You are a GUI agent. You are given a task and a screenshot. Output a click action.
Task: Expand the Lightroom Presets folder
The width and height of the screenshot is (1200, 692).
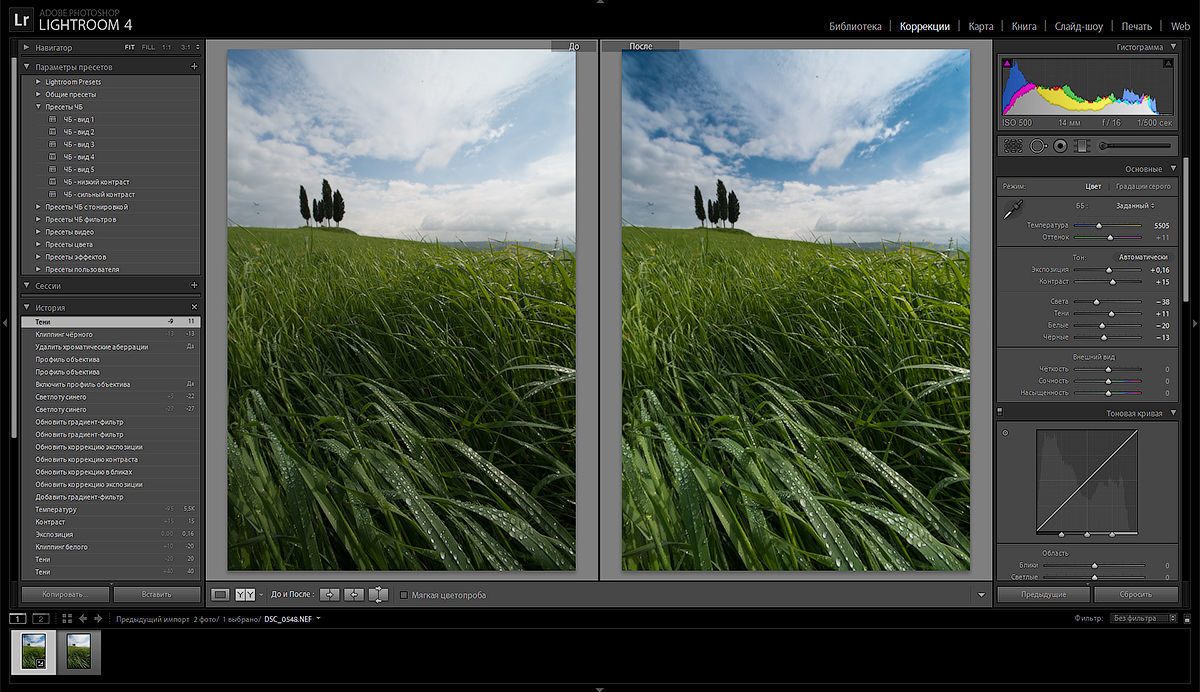click(x=38, y=82)
